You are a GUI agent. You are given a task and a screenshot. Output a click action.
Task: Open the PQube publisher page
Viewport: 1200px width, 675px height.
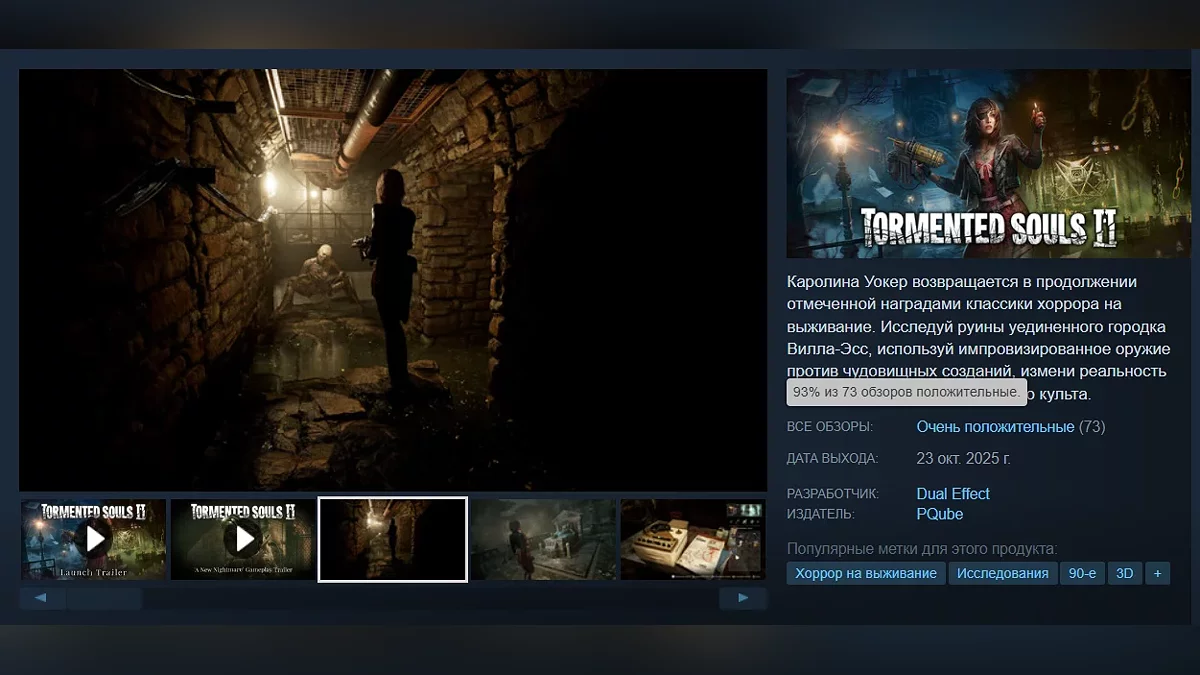pos(940,514)
